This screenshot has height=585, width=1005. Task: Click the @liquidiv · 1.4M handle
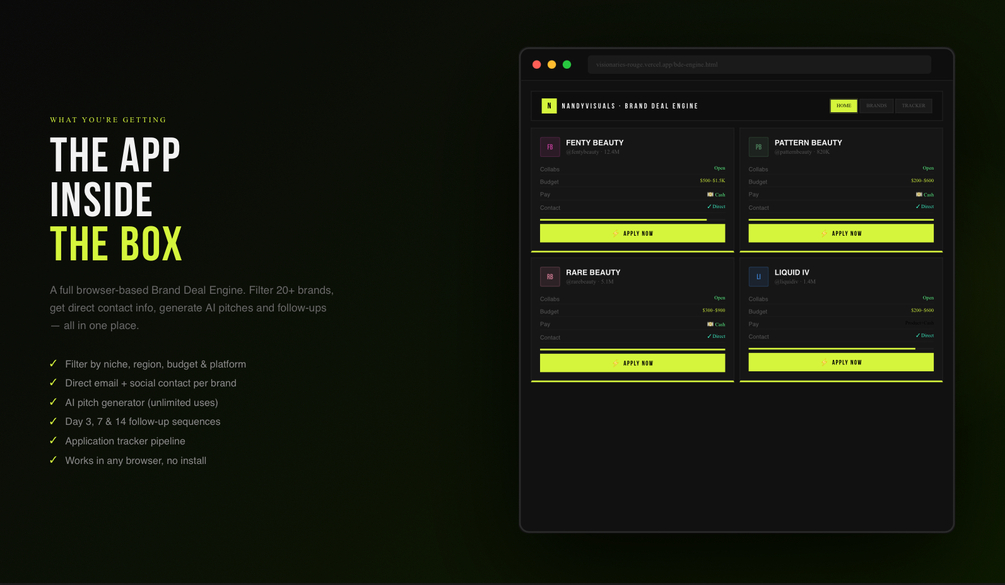795,281
